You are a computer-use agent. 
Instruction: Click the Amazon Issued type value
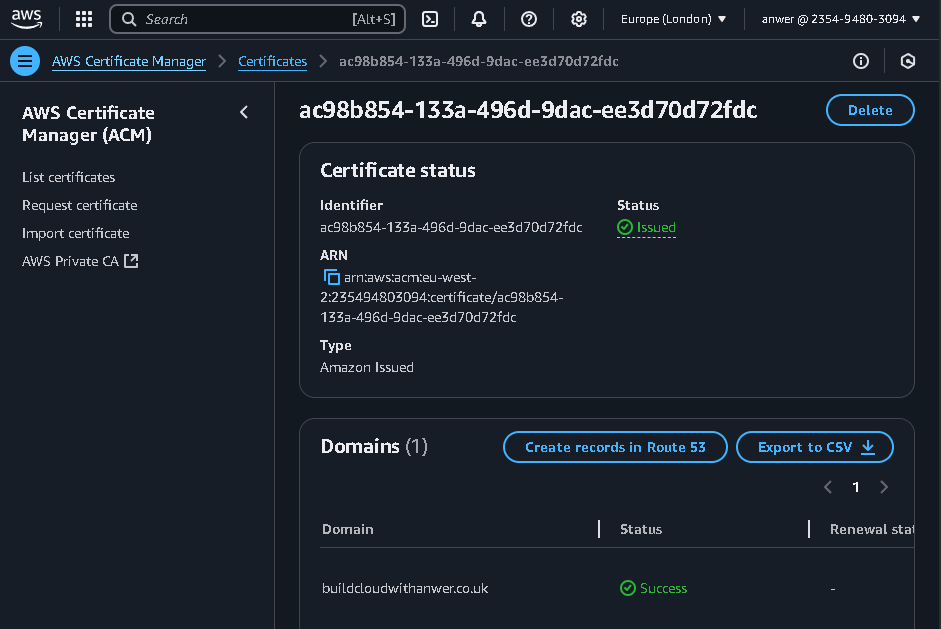click(367, 367)
